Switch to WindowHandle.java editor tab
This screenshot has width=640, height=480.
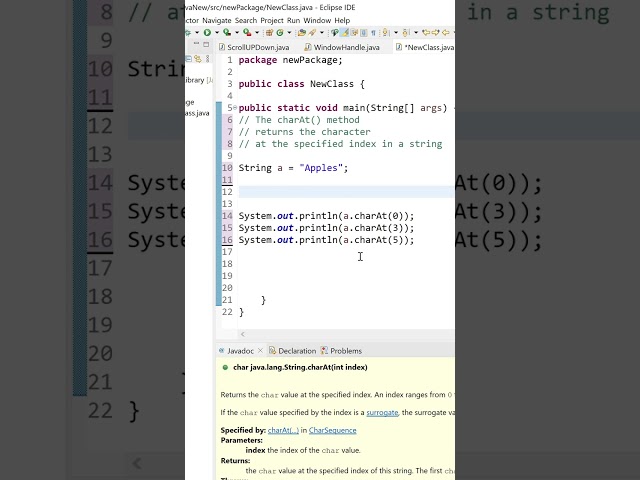[342, 47]
